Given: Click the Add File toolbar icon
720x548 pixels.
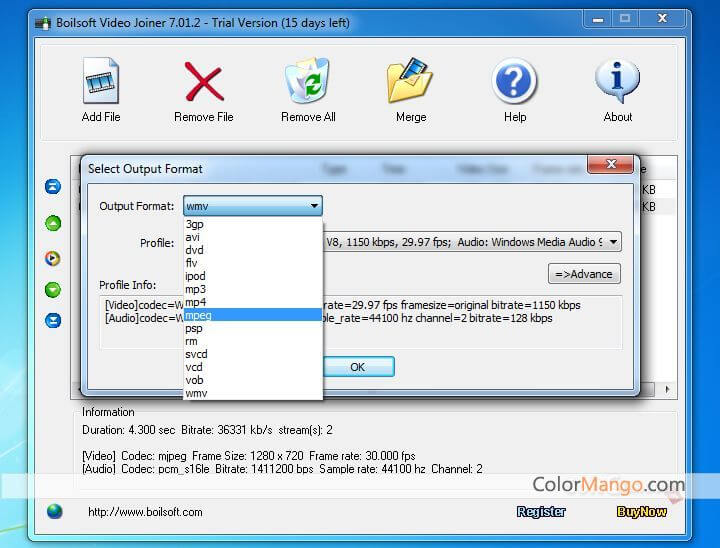Looking at the screenshot, I should pos(100,82).
